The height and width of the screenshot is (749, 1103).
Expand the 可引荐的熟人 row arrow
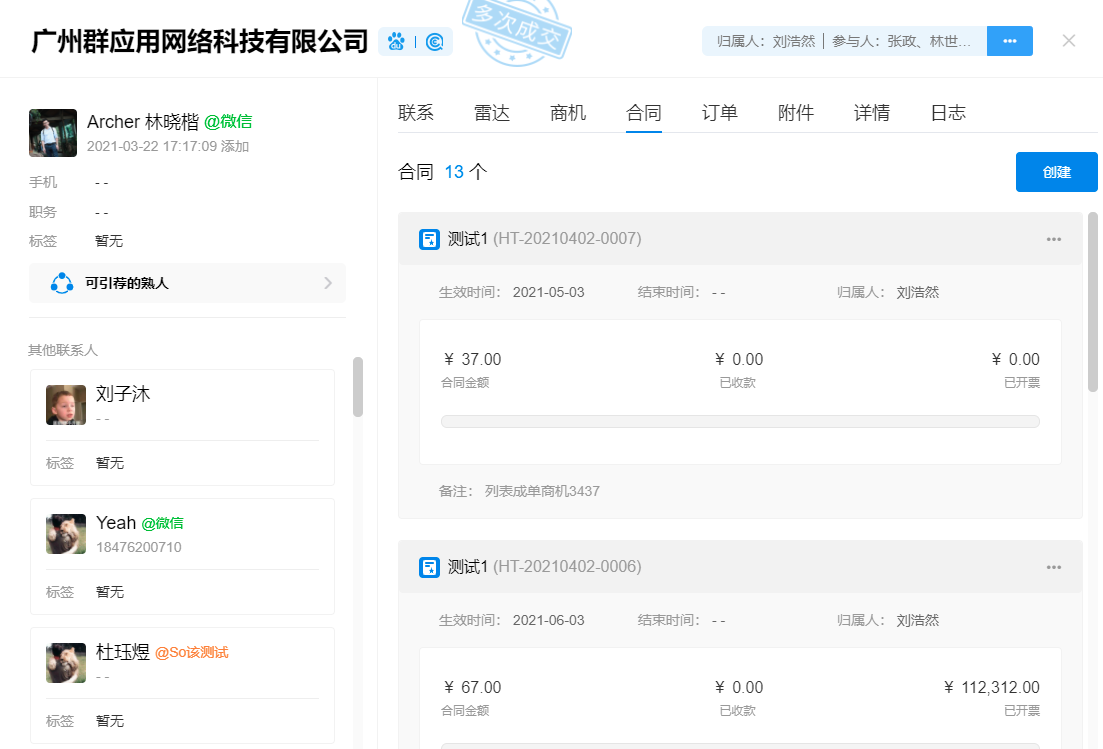coord(328,283)
